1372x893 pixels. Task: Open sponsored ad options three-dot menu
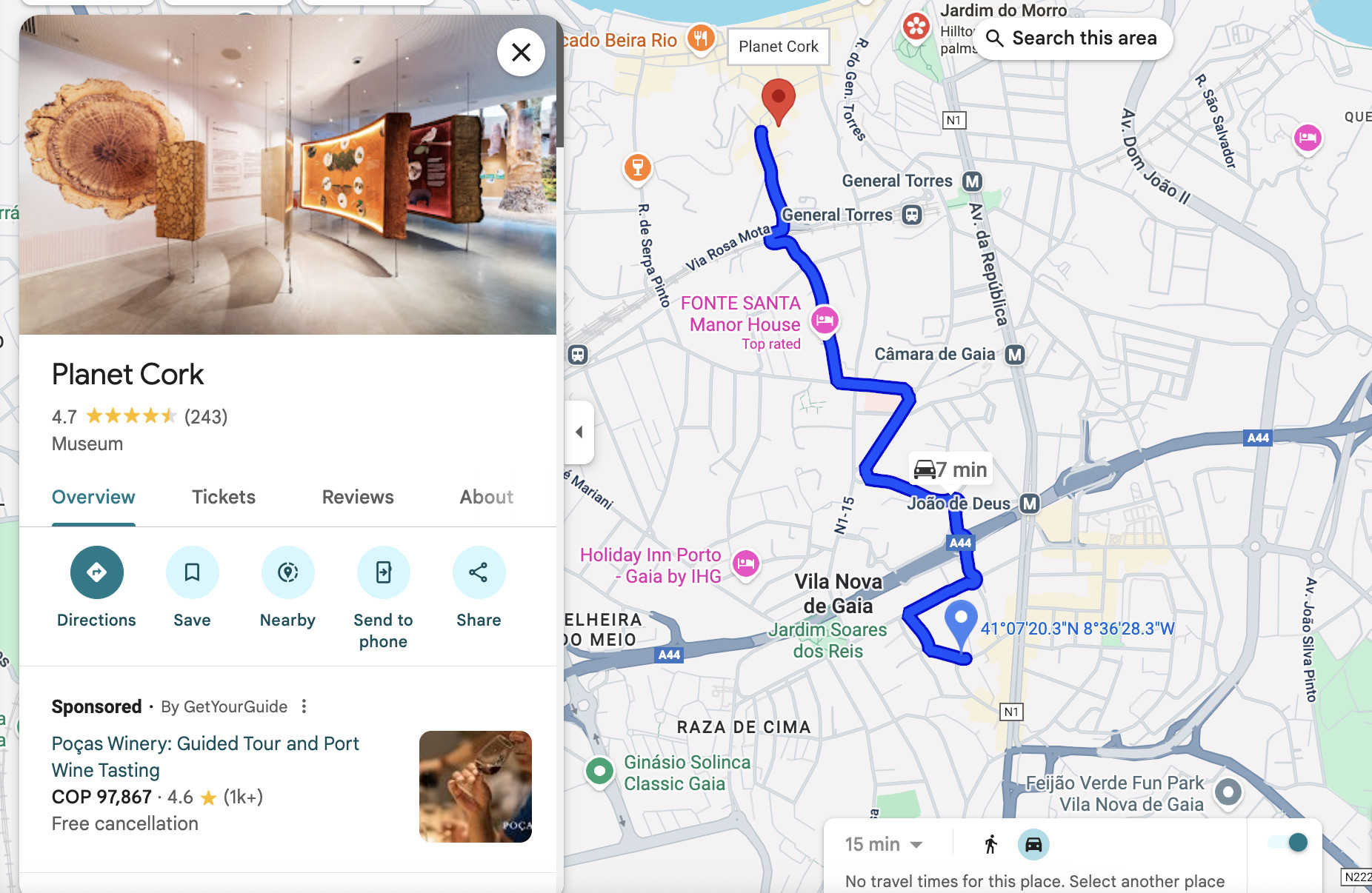(x=304, y=706)
